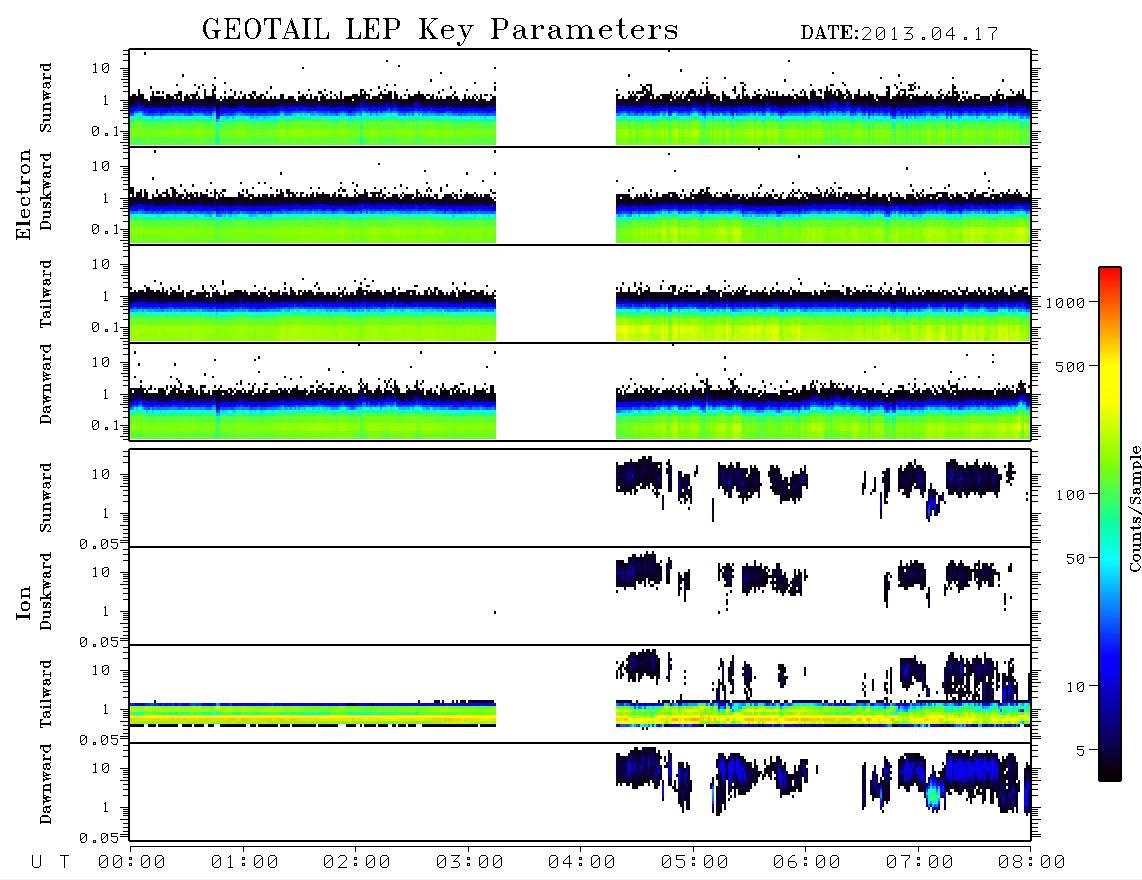Click the GEOTAIL LEP Key Parameters title
This screenshot has height=880, width=1142.
440,30
